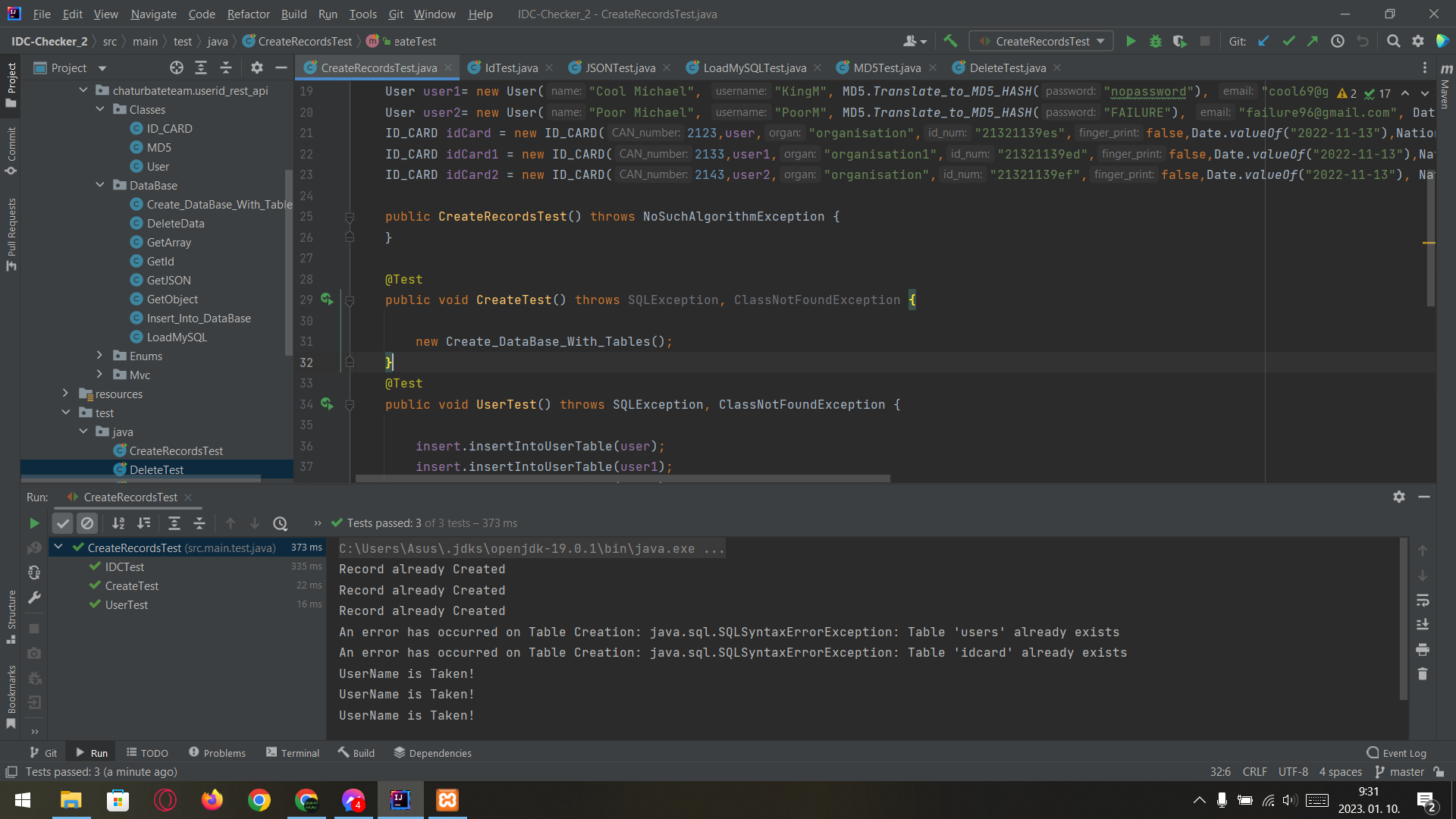The image size is (1456, 819).
Task: Run CreateRecordsTest with Coverage
Action: click(1180, 41)
